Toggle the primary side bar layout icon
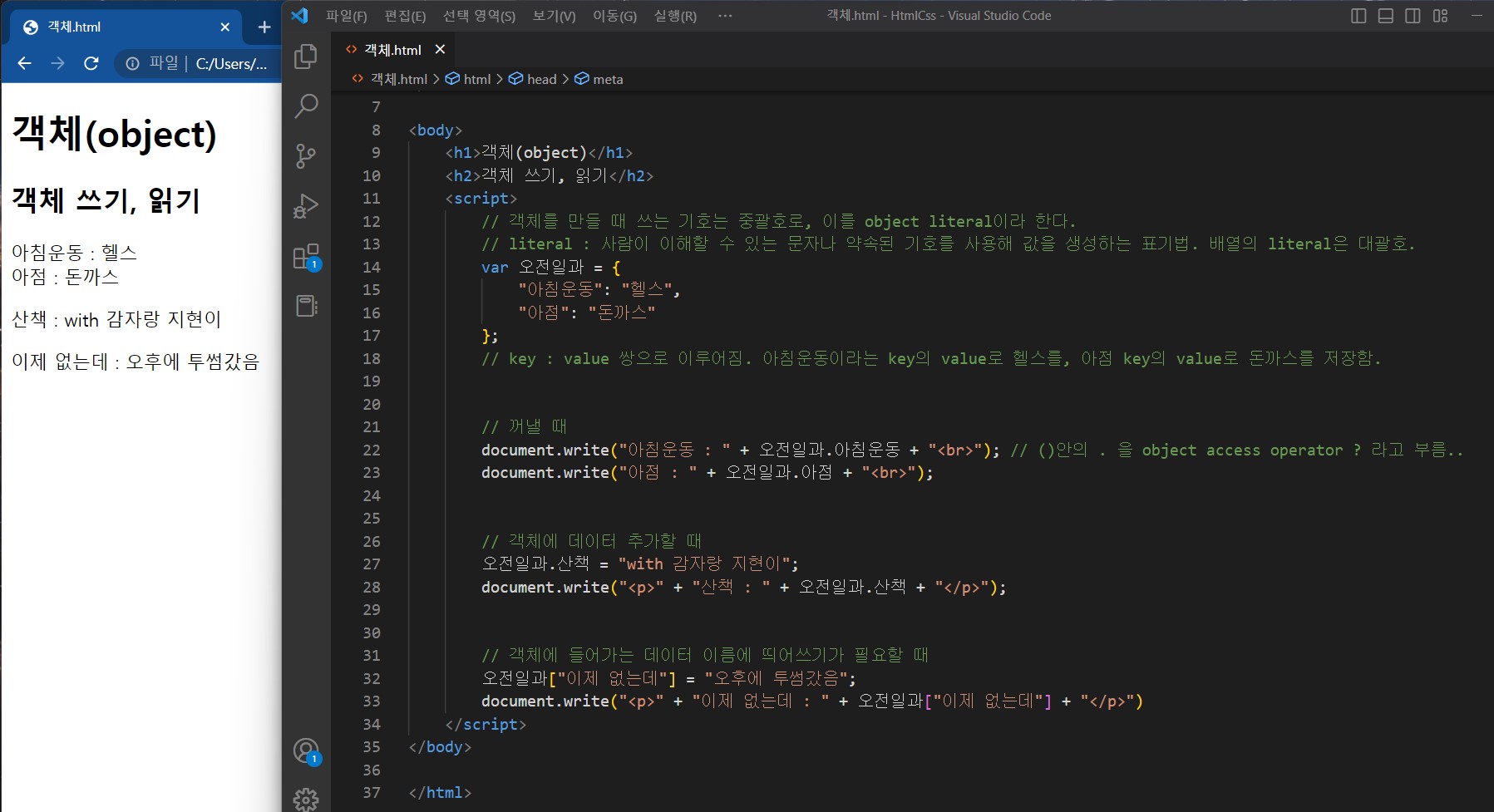 [1358, 16]
